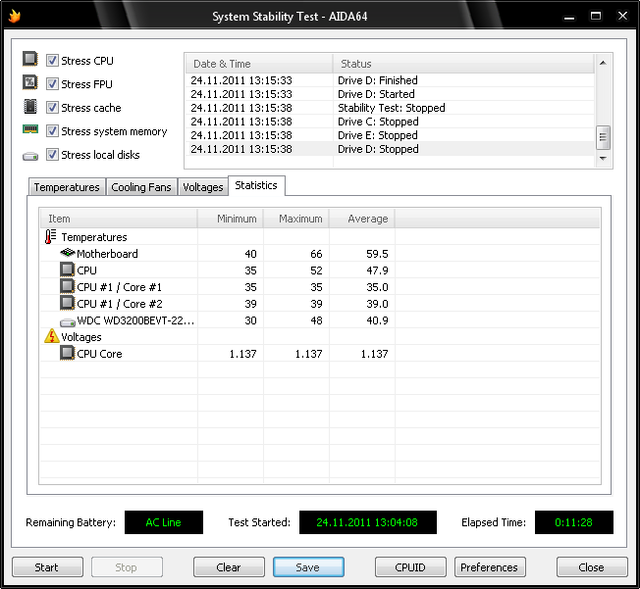This screenshot has height=589, width=640.
Task: Click the memory stick icon beside Stress system memory
Action: point(31,131)
